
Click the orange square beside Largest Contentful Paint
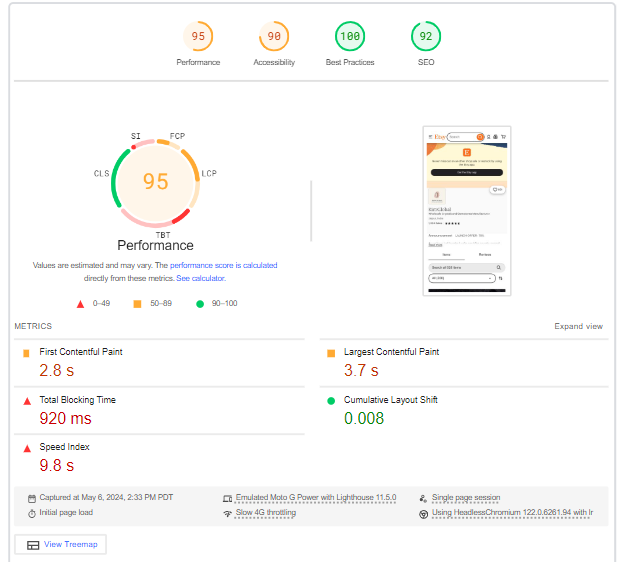pyautogui.click(x=331, y=353)
